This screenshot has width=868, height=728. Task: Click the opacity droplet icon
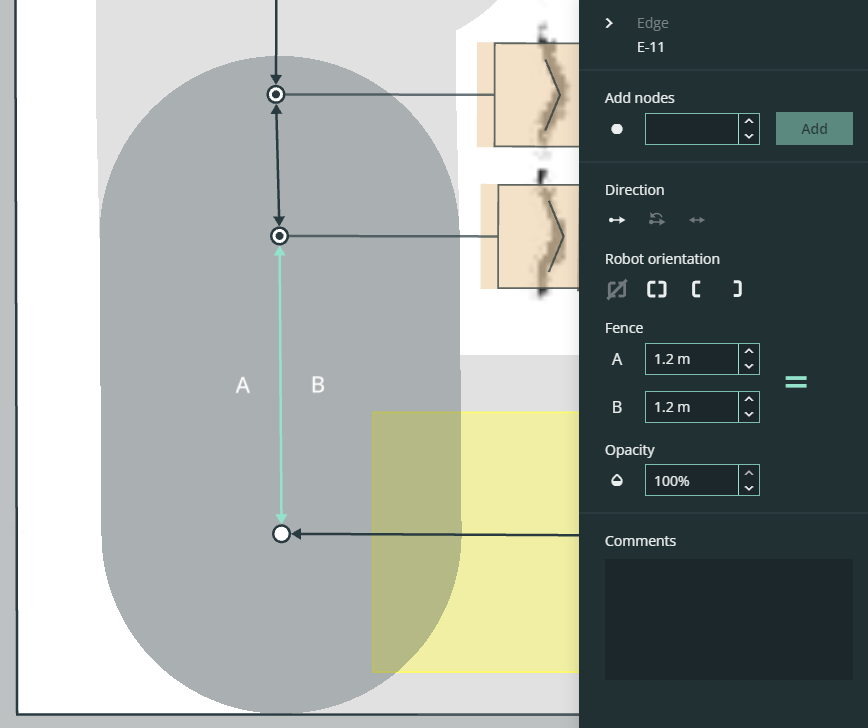[617, 481]
